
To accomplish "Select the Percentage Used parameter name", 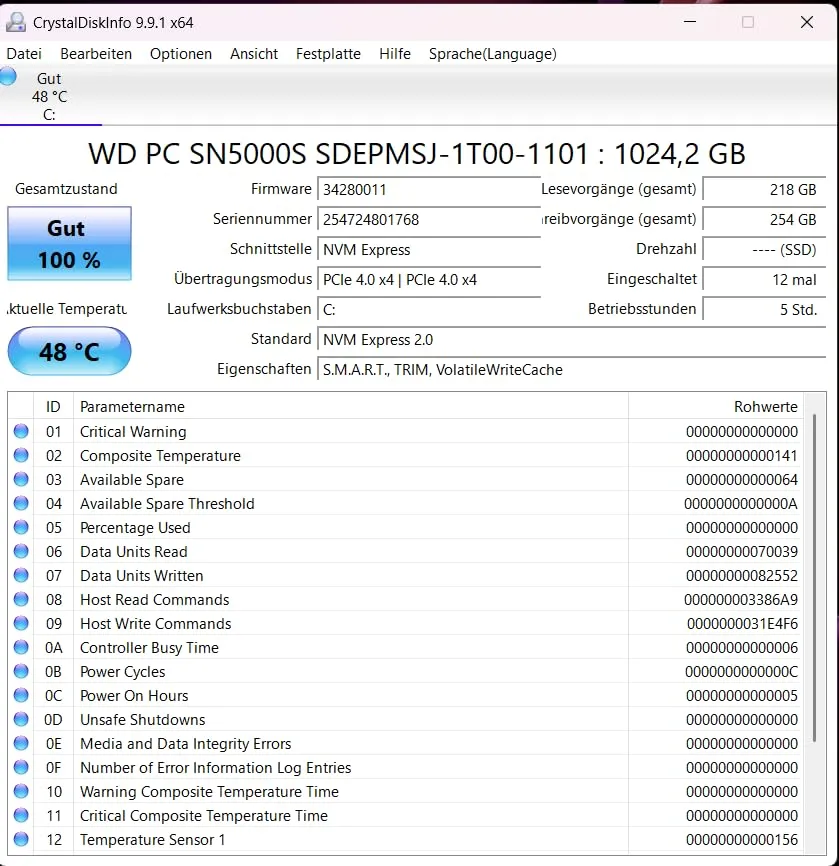I will point(135,527).
